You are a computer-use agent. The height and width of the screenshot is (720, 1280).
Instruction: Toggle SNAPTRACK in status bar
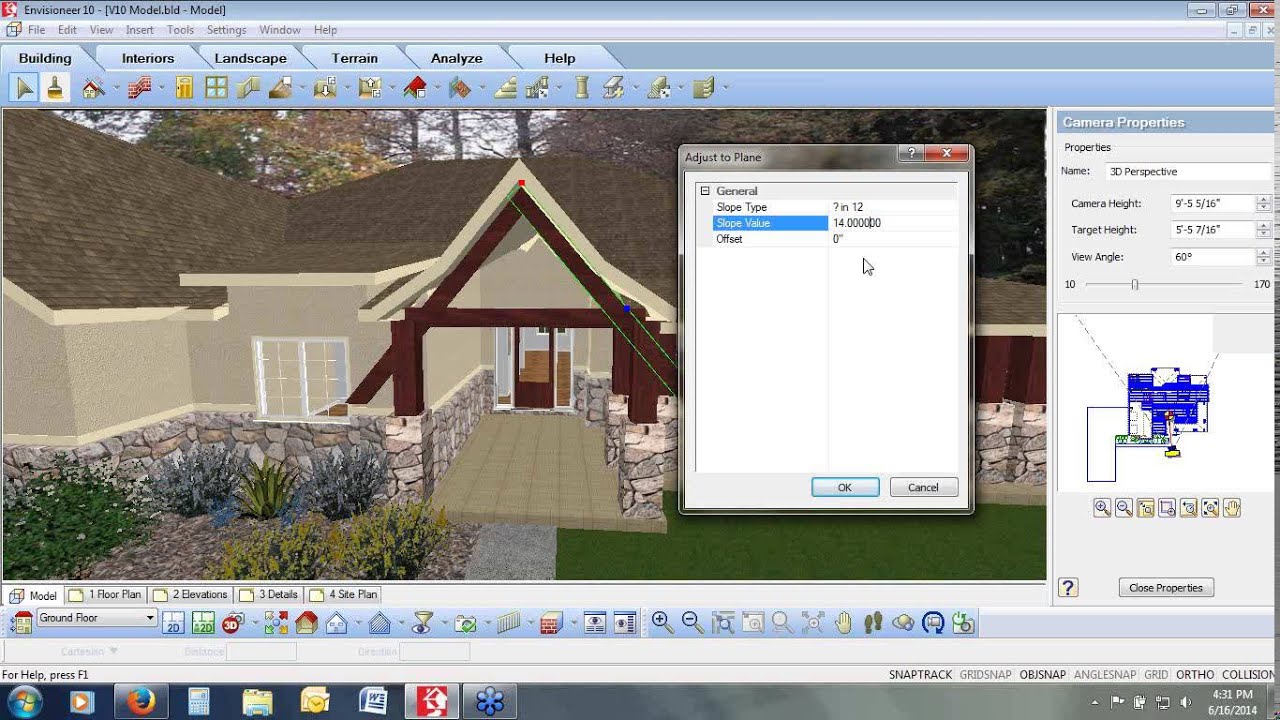coord(920,675)
